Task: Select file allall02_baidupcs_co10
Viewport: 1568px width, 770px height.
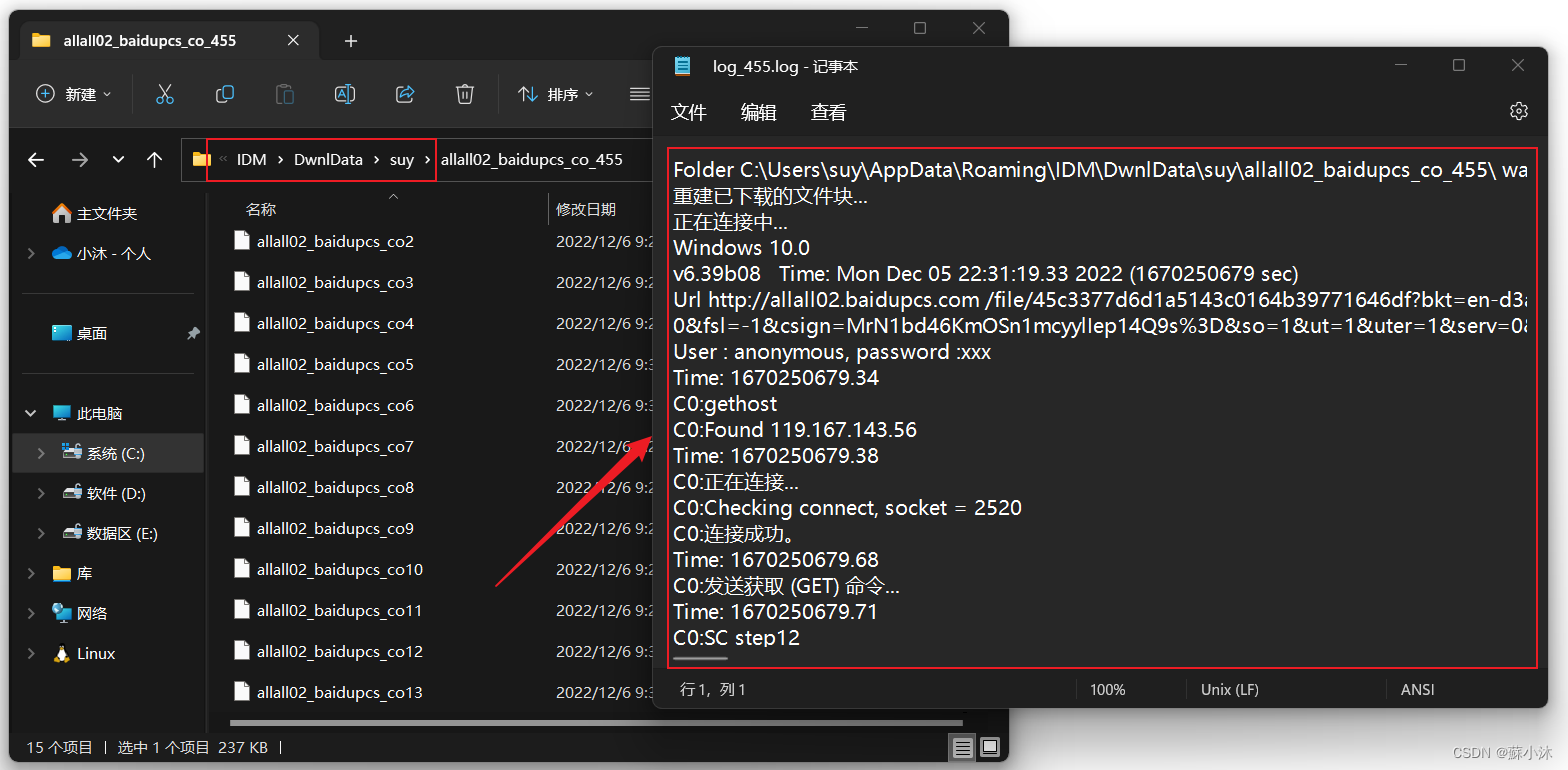Action: click(x=340, y=569)
